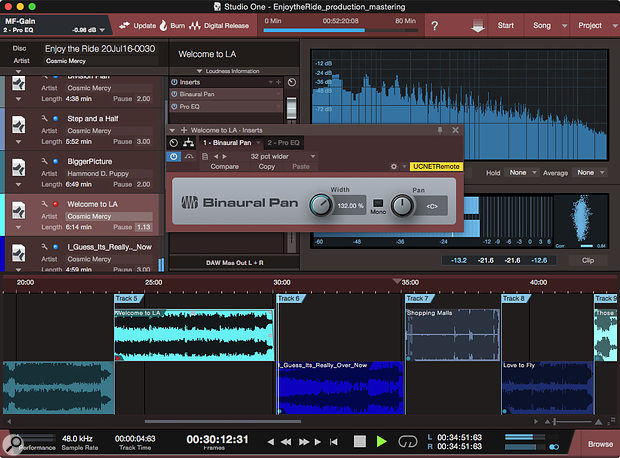Screen dimensions: 620x458
Task: Click the fast forward transport button
Action: (x=304, y=442)
